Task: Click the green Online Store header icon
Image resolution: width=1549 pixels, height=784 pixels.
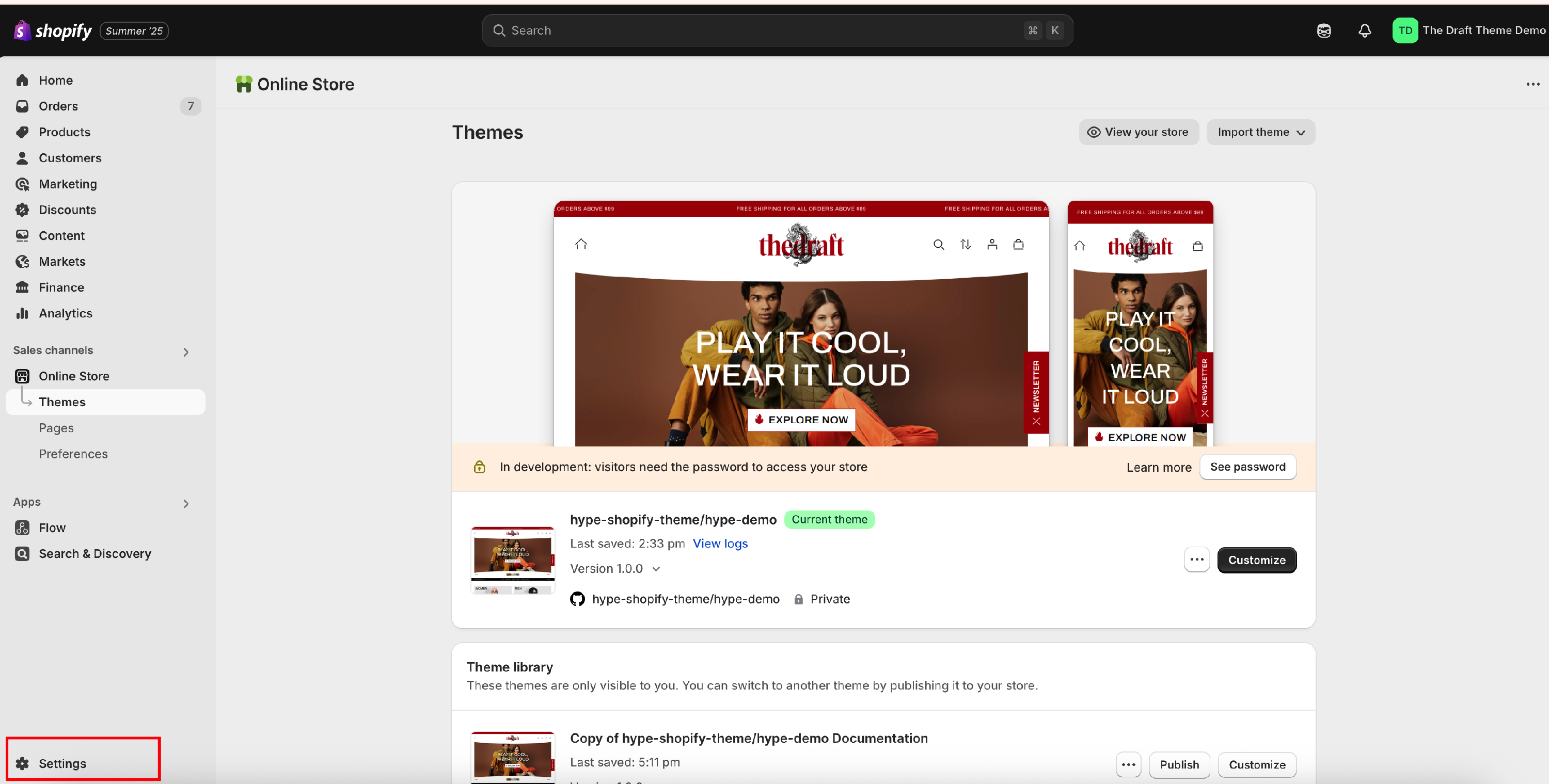Action: click(244, 84)
